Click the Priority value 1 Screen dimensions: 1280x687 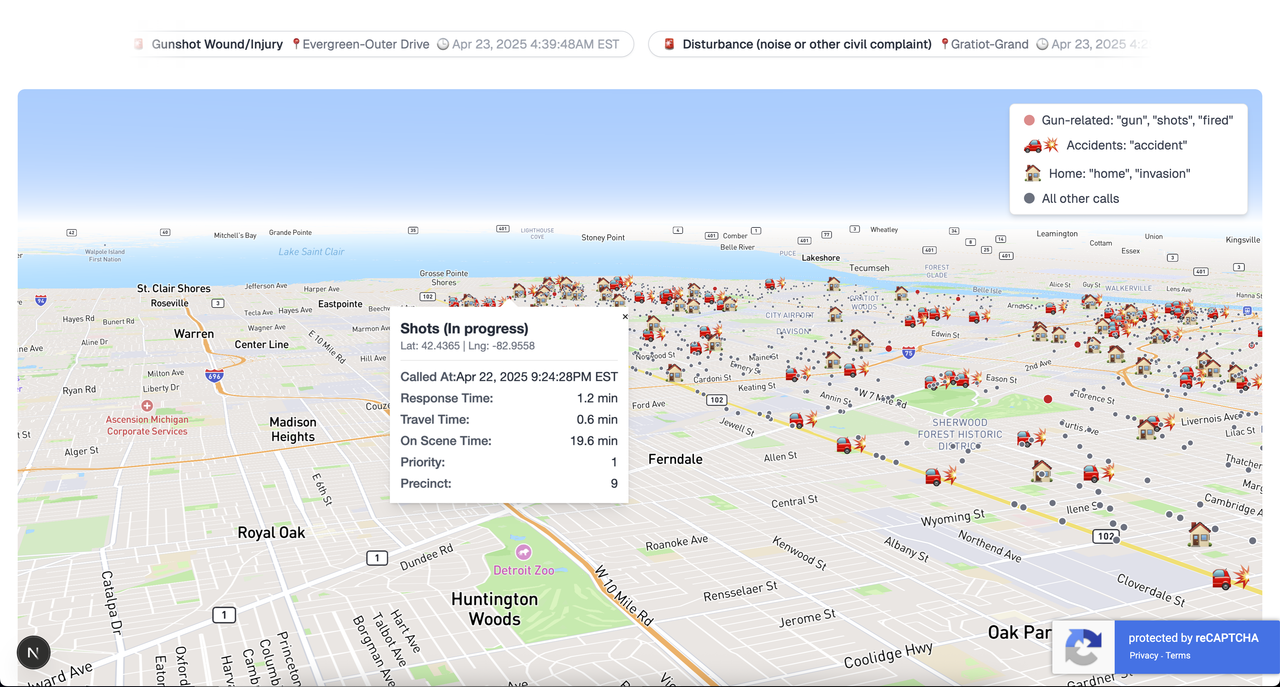[614, 462]
